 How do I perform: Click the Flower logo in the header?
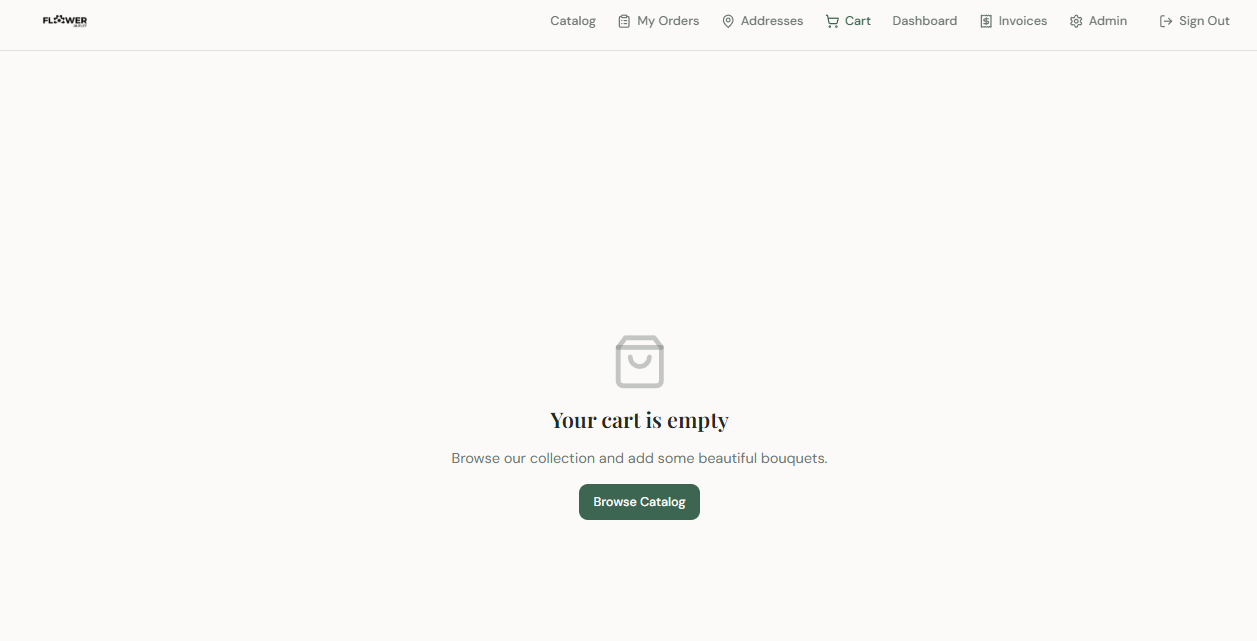pyautogui.click(x=65, y=21)
